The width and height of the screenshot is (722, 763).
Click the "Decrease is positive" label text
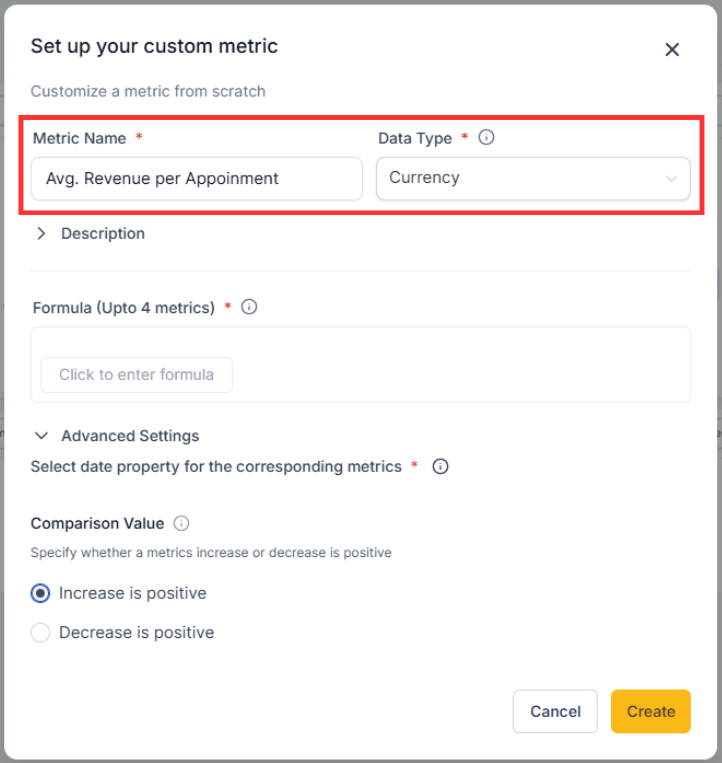pyautogui.click(x=136, y=632)
